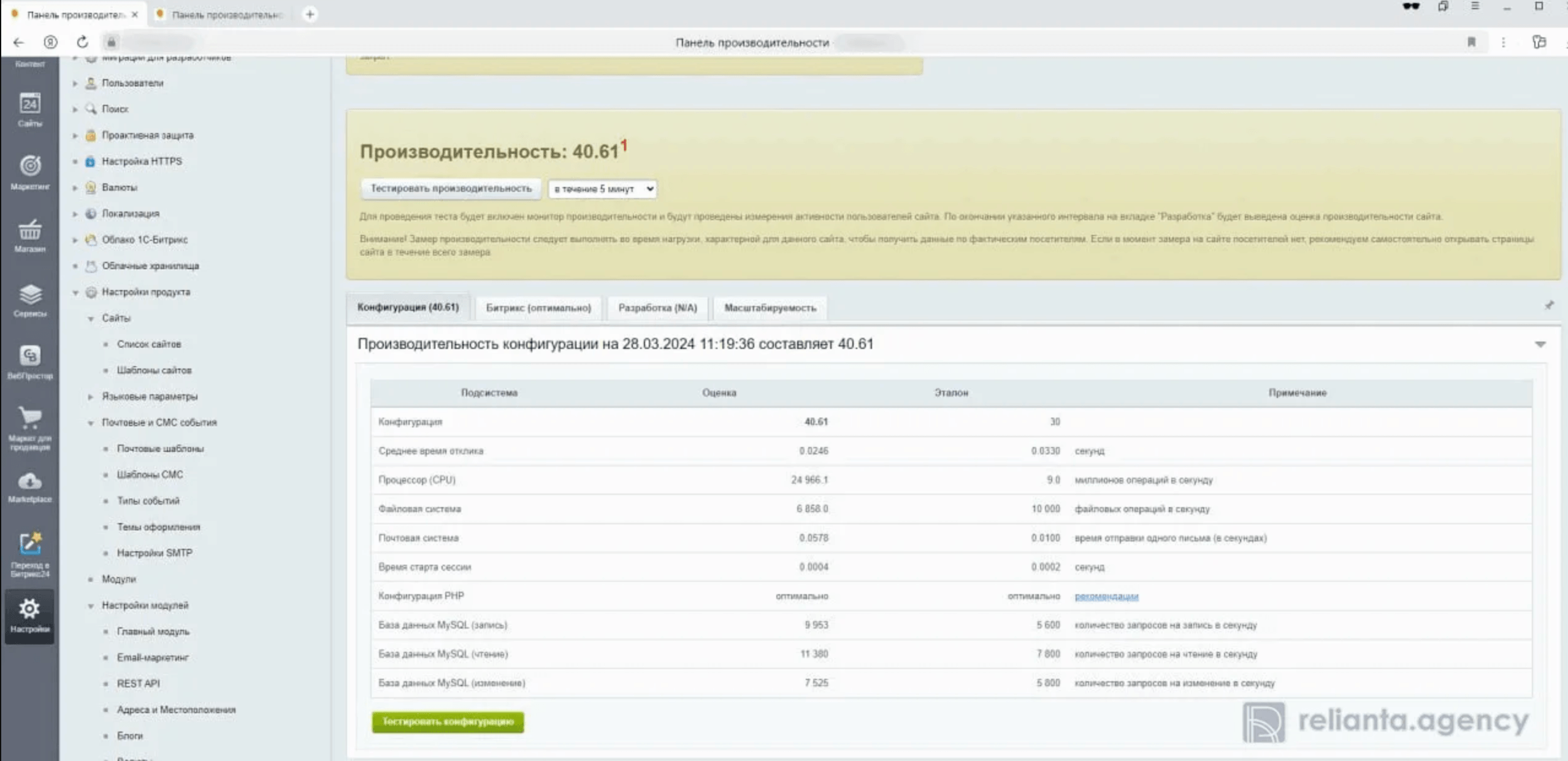1568x761 pixels.
Task: Collapse the configuration performance section arrow
Action: tap(1540, 345)
